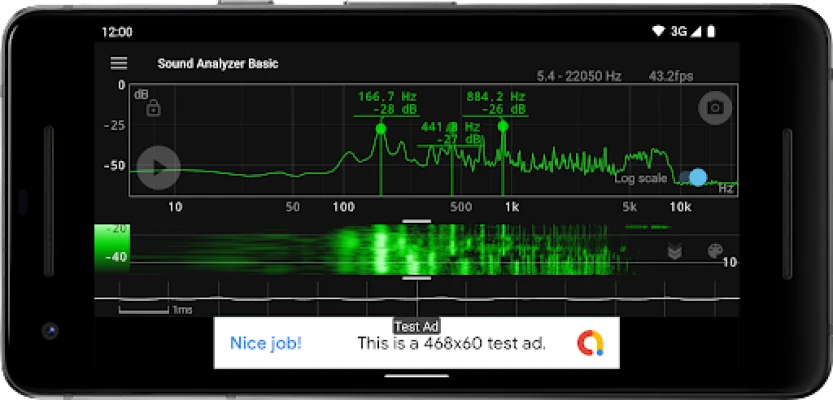Open the hamburger menu
The height and width of the screenshot is (400, 833).
tap(118, 63)
